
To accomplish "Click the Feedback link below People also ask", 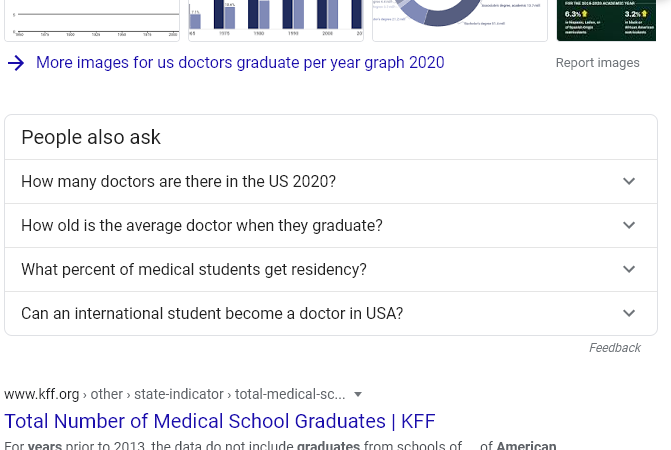I will (x=615, y=348).
